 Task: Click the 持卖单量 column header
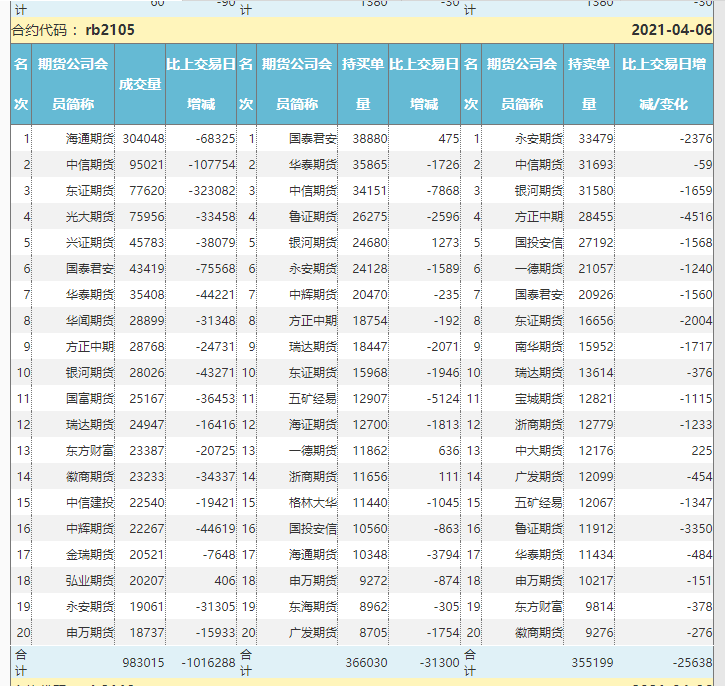point(589,84)
